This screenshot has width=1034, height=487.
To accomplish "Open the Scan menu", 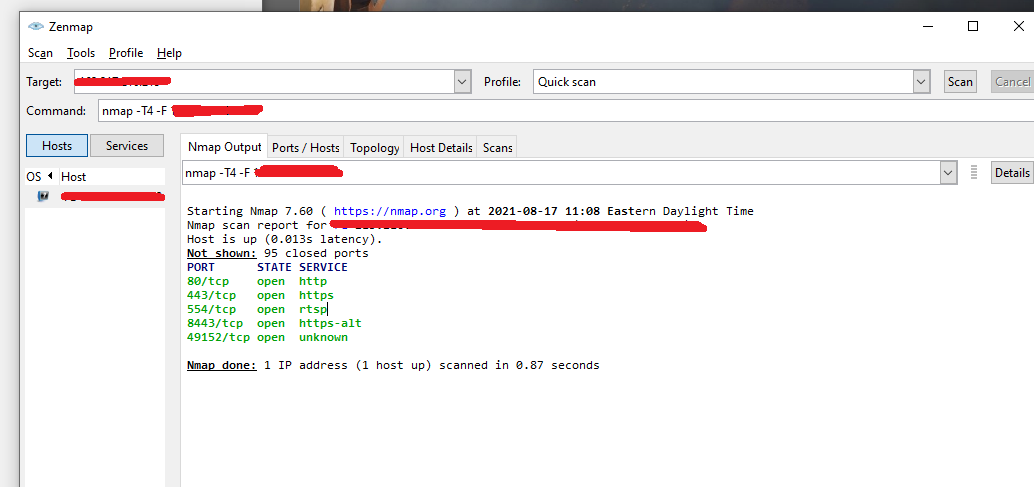I will click(40, 53).
